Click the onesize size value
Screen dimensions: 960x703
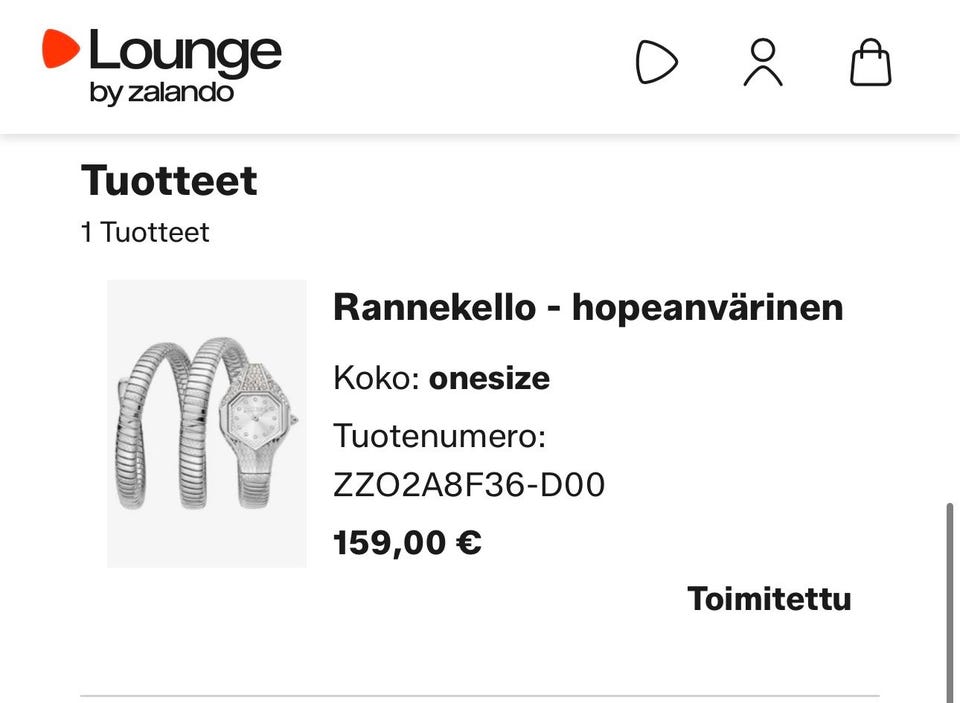tap(489, 378)
